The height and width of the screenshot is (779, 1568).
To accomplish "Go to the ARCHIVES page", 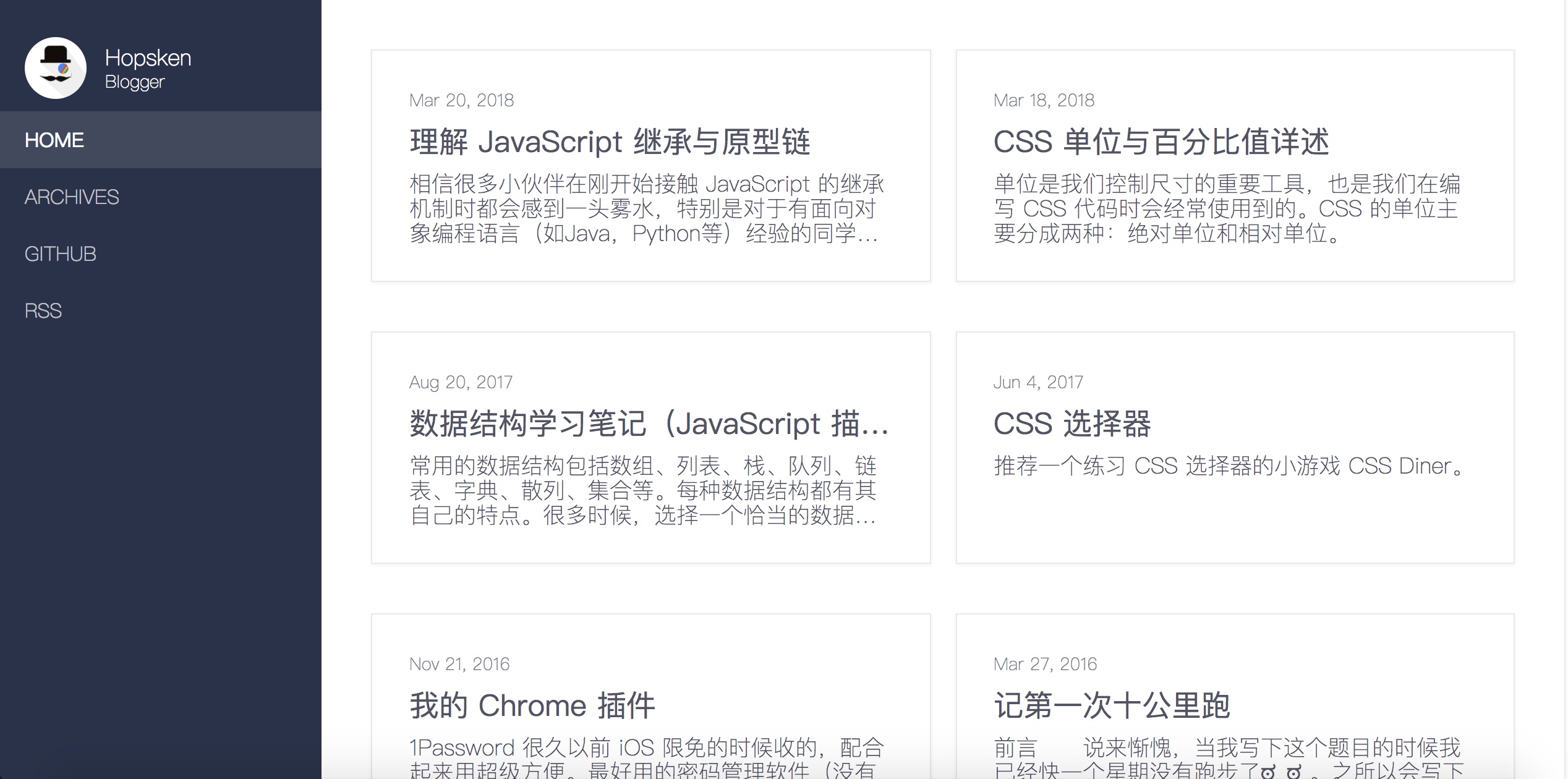I will pyautogui.click(x=72, y=197).
